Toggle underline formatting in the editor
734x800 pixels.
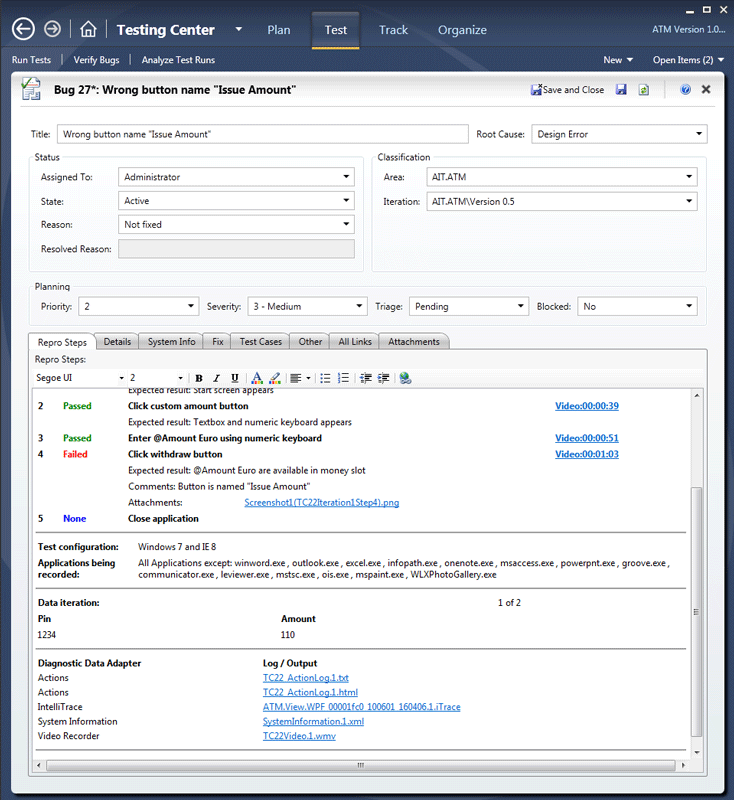(x=235, y=378)
